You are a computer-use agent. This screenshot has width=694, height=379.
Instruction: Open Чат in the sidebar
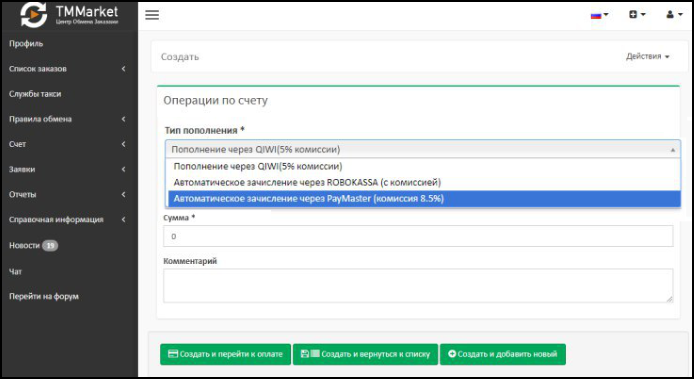pos(15,271)
